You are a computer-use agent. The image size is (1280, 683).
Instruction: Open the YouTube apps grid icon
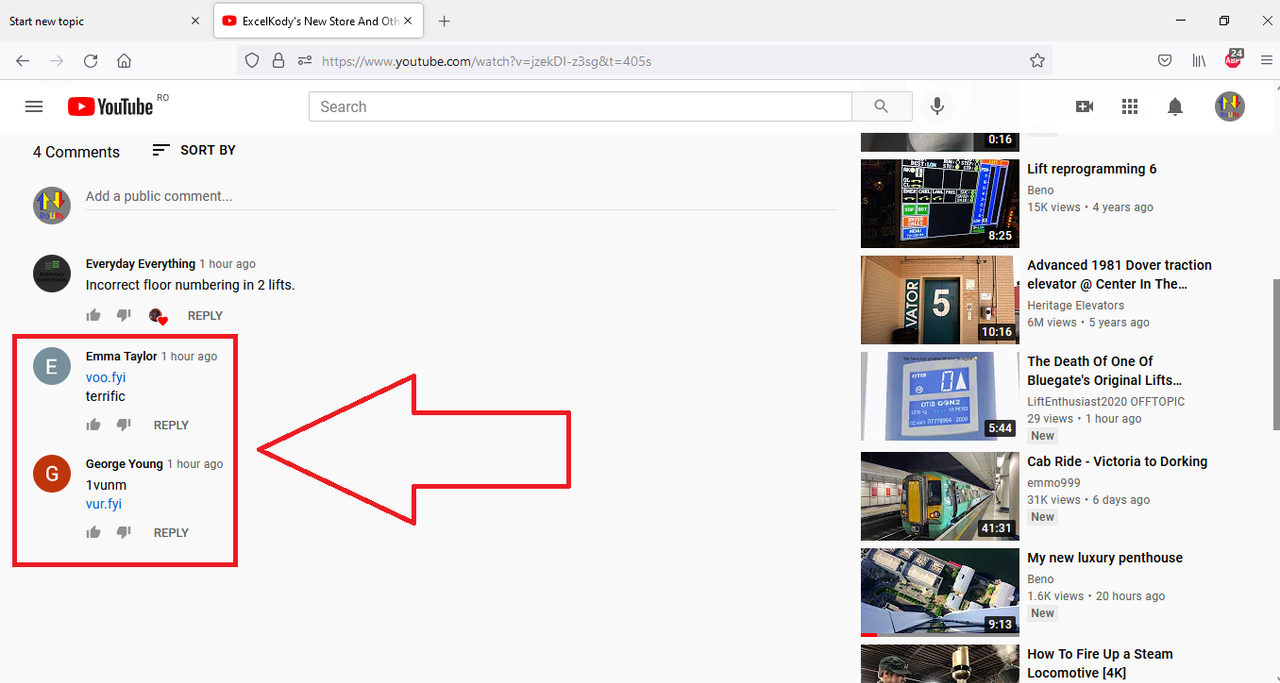click(x=1130, y=107)
